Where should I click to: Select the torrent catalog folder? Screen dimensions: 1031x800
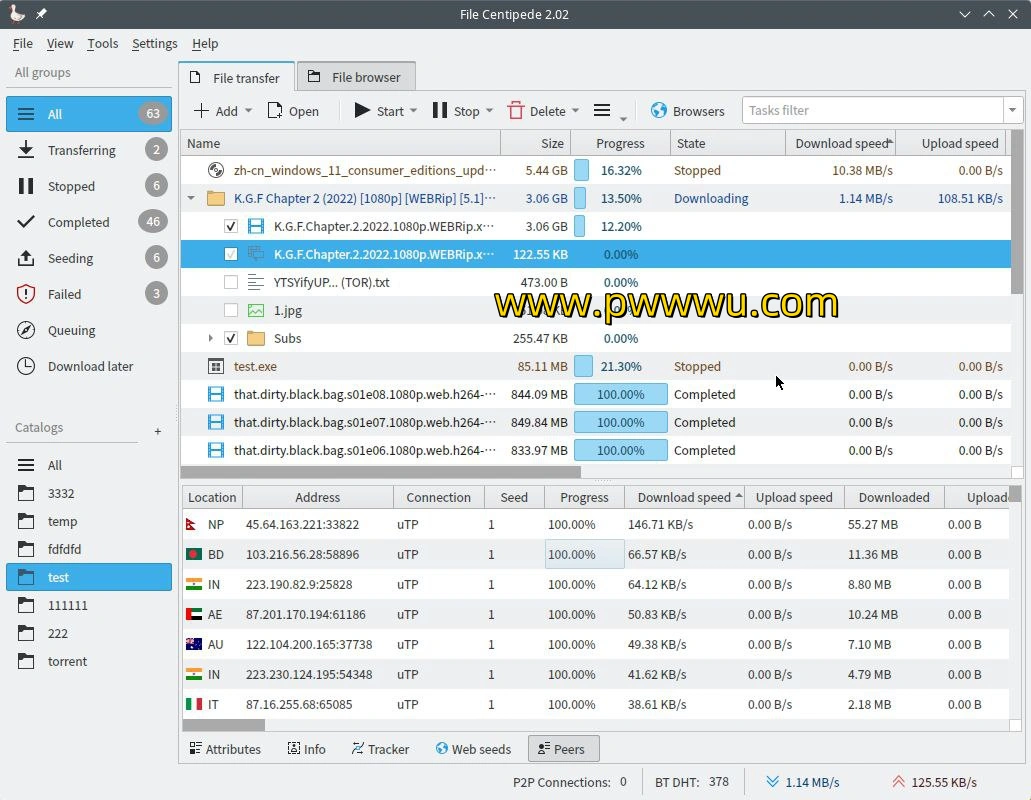[x=89, y=661]
